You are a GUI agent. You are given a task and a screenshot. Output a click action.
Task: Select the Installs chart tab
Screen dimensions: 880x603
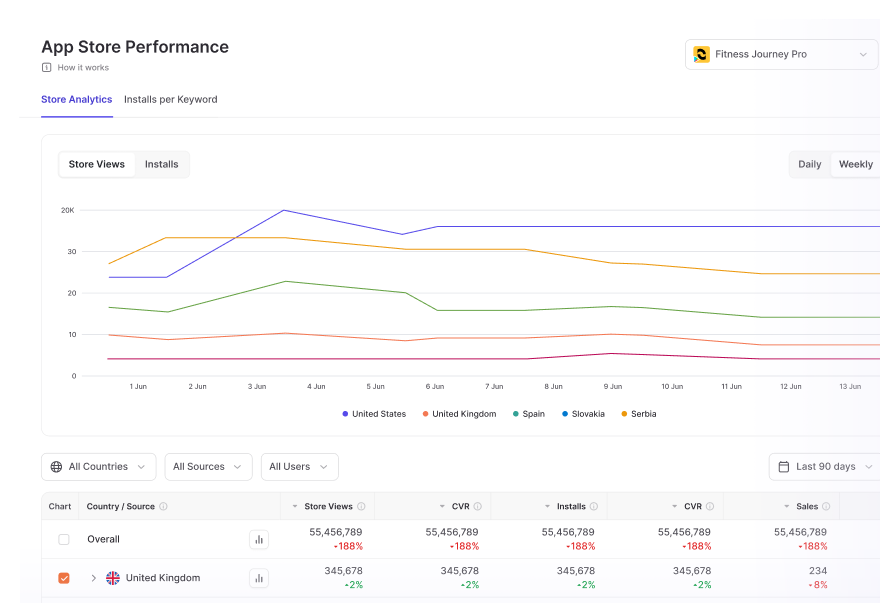click(161, 165)
